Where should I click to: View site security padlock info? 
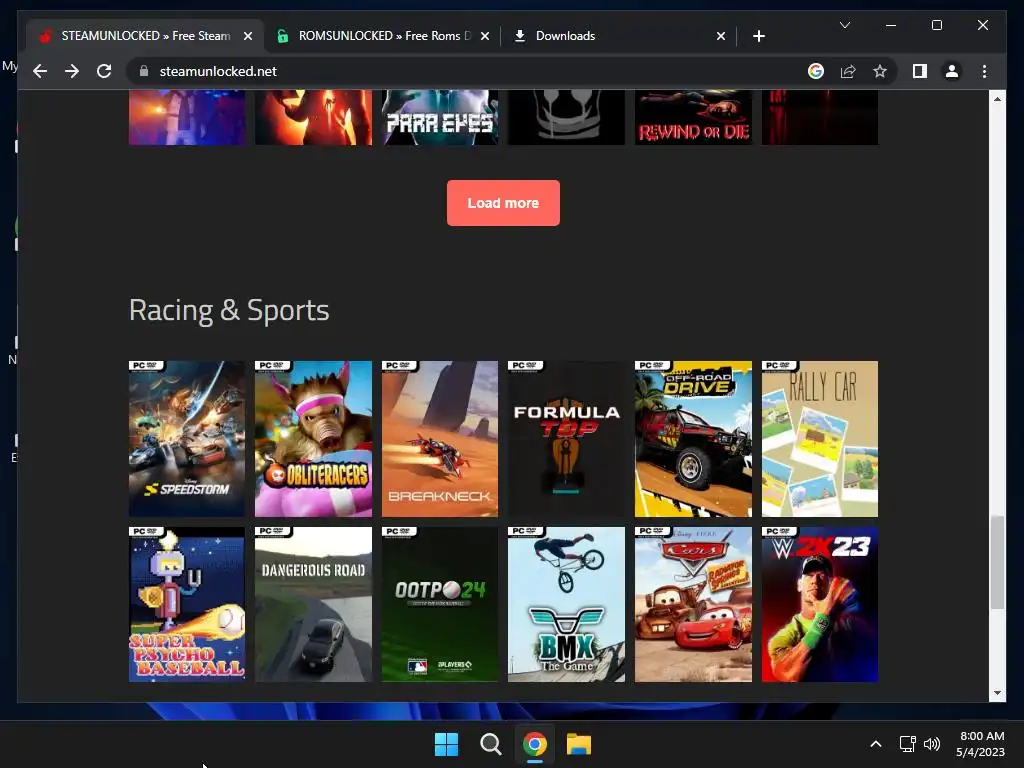[144, 71]
